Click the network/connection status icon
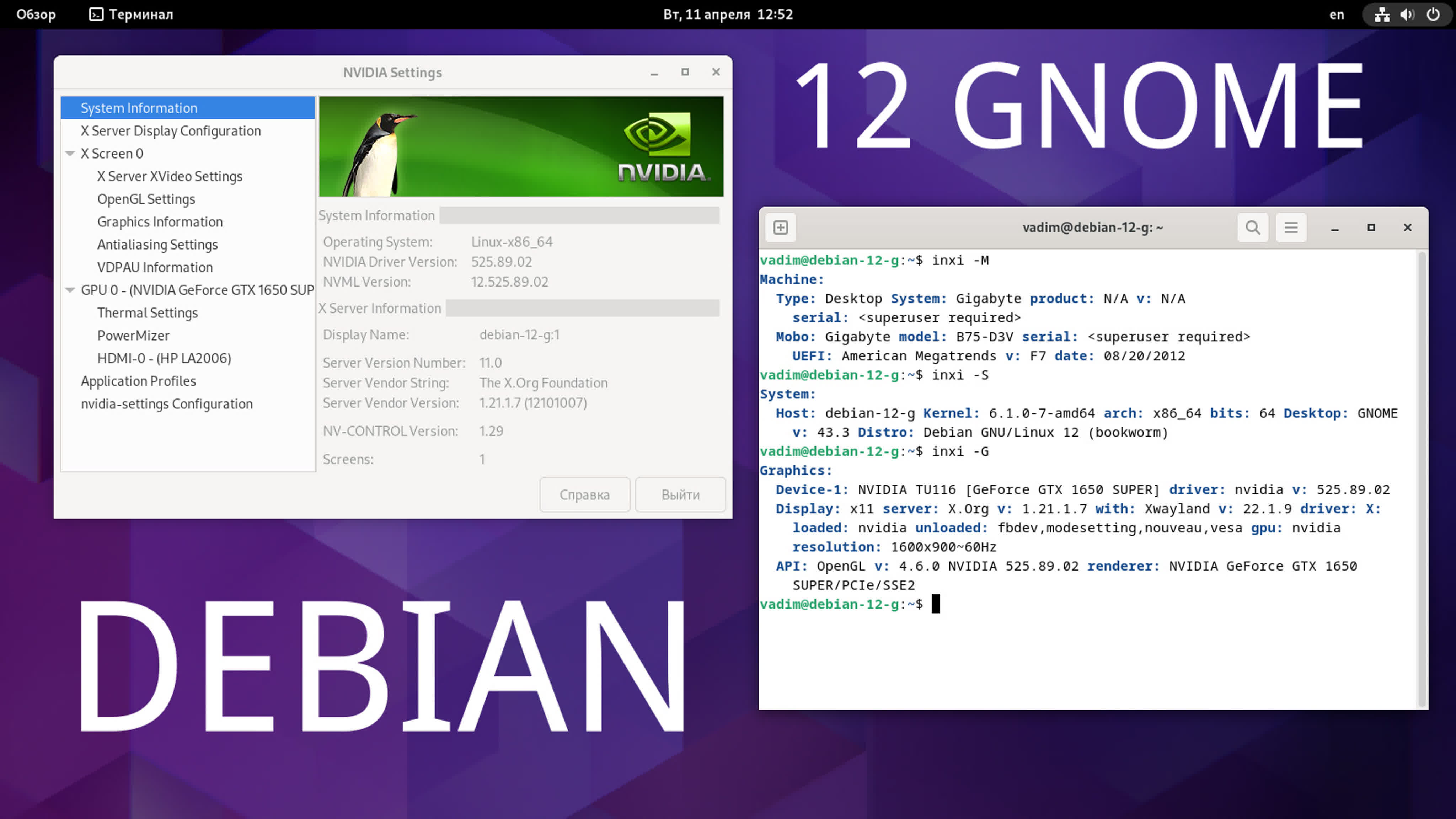 (1381, 14)
